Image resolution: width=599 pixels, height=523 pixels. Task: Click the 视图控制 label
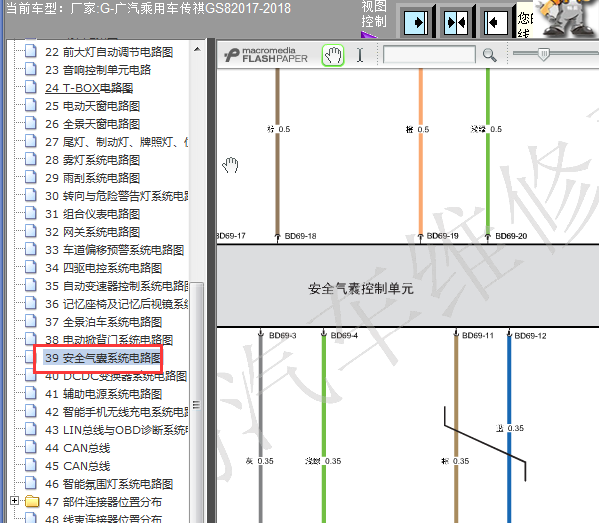point(374,14)
